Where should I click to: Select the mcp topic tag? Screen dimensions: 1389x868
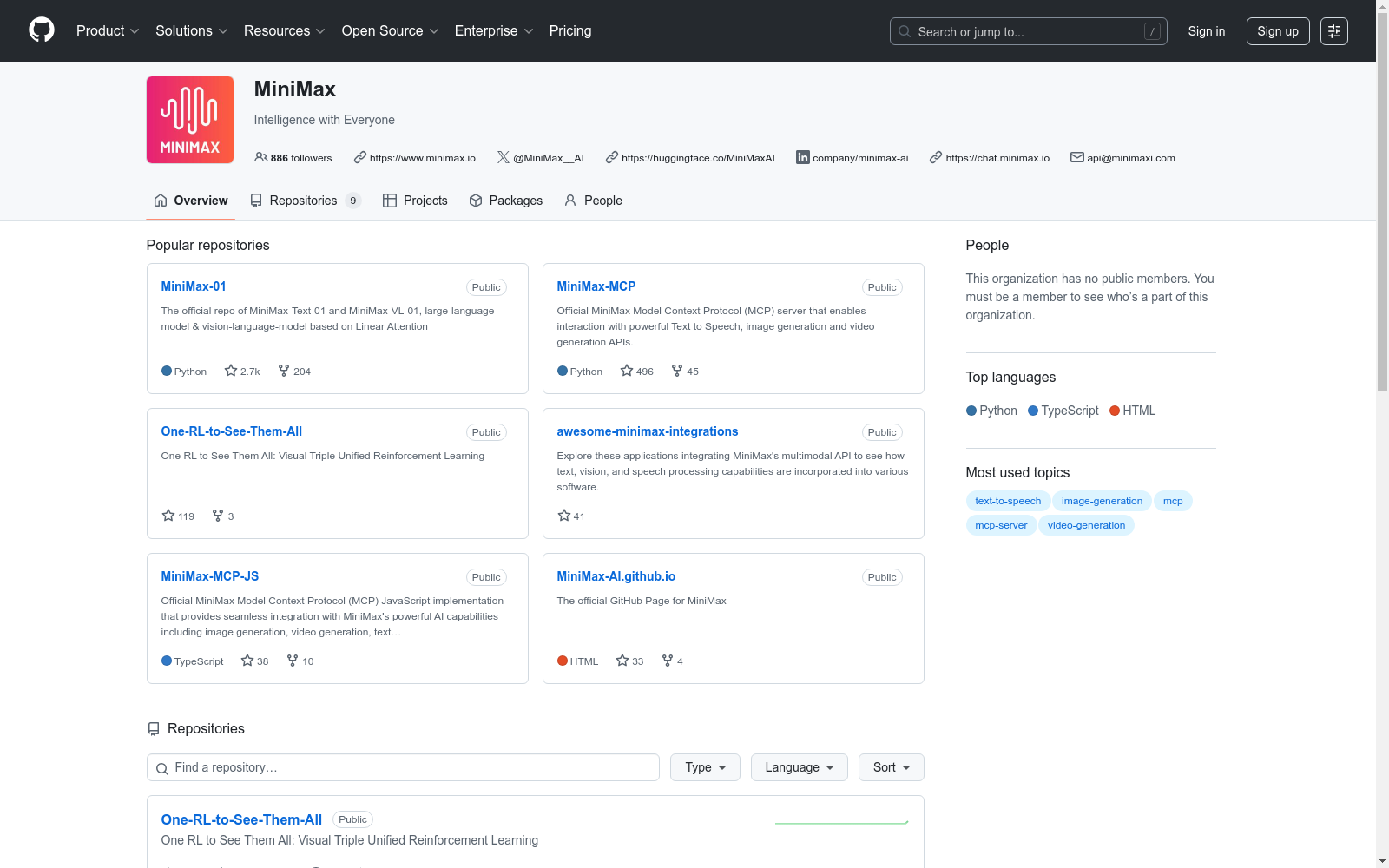pos(1173,501)
